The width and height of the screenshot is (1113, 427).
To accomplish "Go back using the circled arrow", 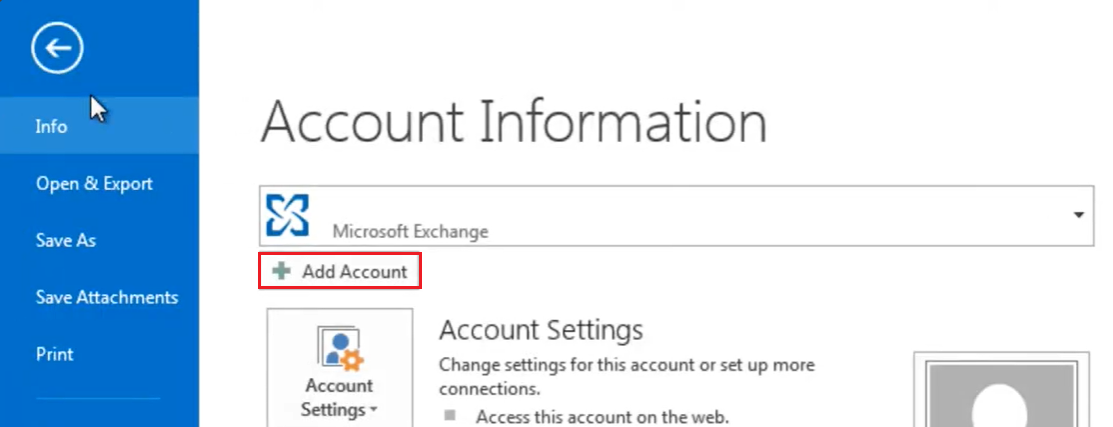I will (x=57, y=47).
